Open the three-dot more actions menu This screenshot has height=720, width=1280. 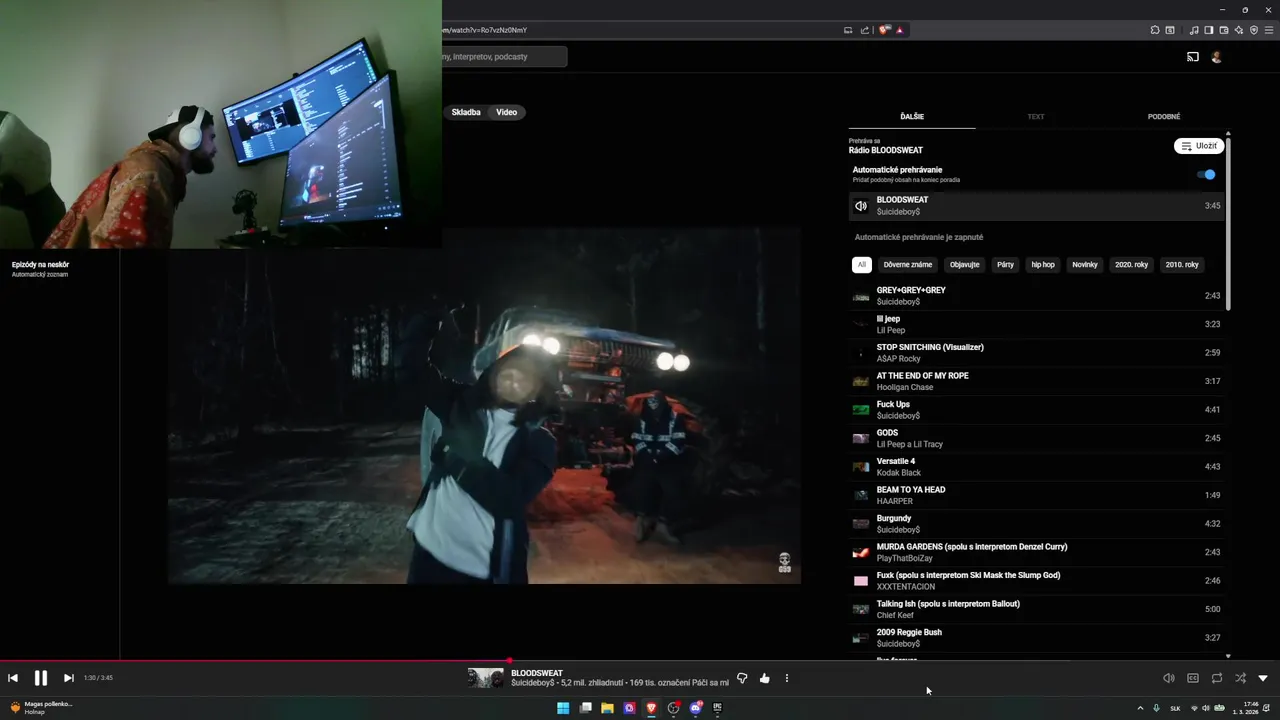pos(787,678)
